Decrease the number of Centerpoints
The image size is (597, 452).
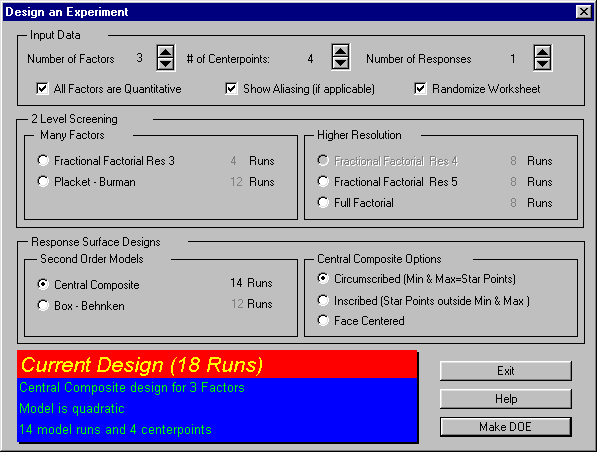[340, 63]
